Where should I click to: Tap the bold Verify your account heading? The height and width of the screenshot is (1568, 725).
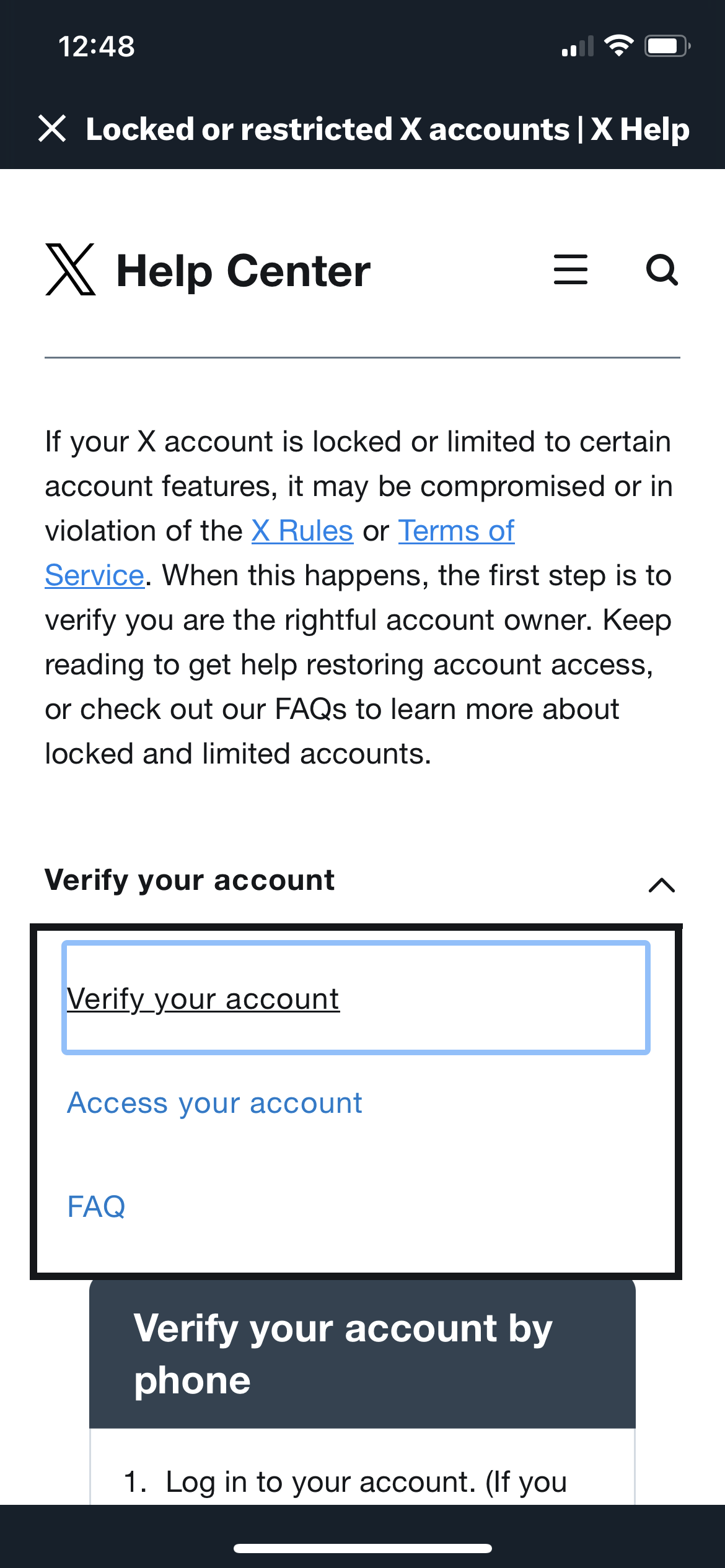[190, 880]
